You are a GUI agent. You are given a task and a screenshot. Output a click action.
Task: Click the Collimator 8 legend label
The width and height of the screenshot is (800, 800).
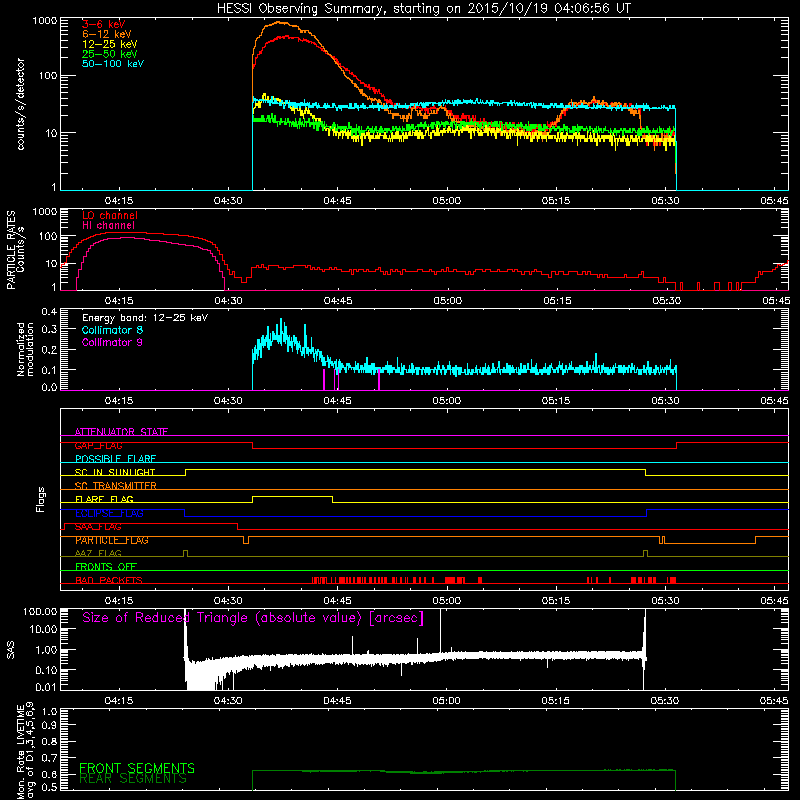click(x=112, y=330)
